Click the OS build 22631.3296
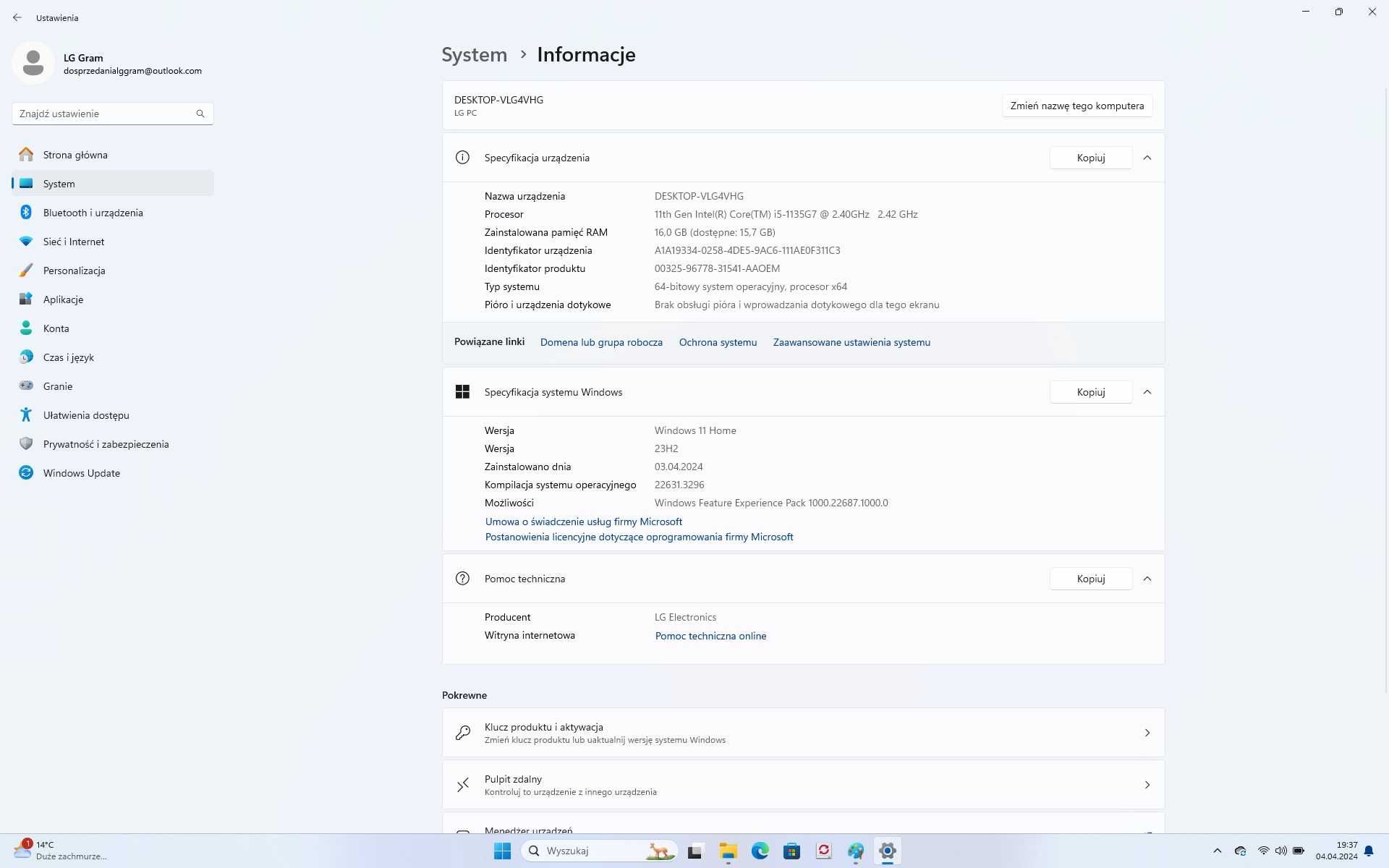Viewport: 1389px width, 868px height. (679, 485)
